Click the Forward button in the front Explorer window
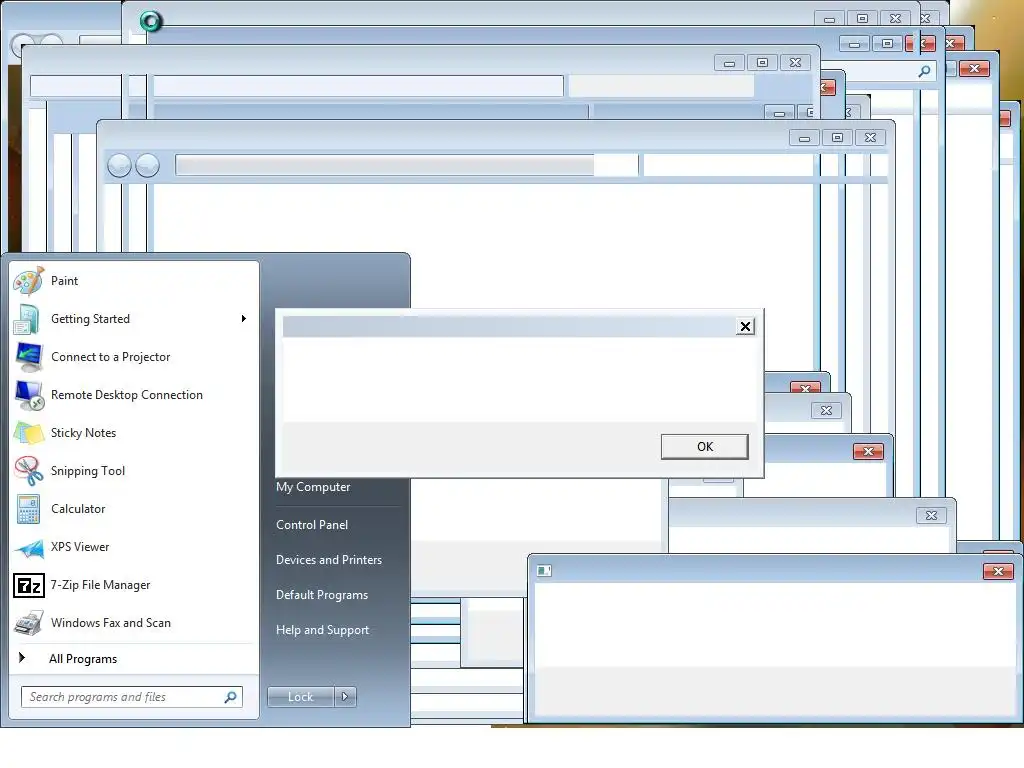Screen dimensions: 1024x768 pyautogui.click(x=147, y=166)
